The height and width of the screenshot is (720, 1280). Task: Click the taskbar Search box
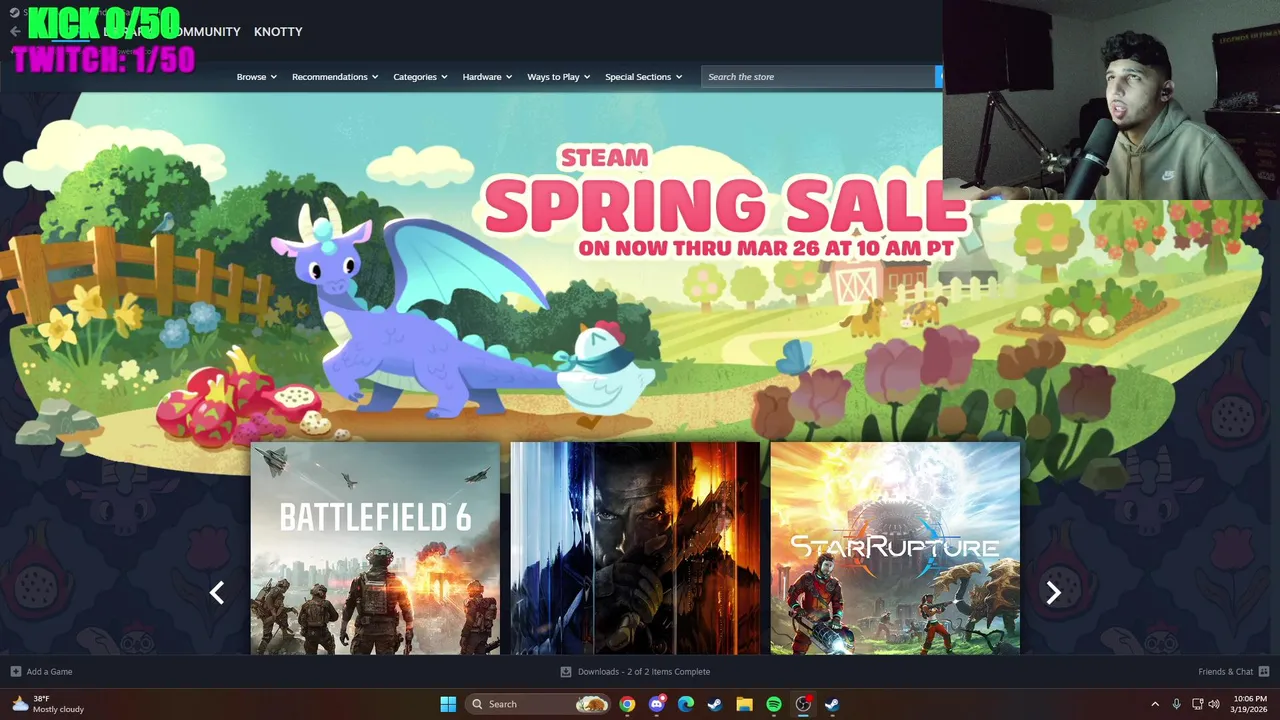tap(538, 704)
